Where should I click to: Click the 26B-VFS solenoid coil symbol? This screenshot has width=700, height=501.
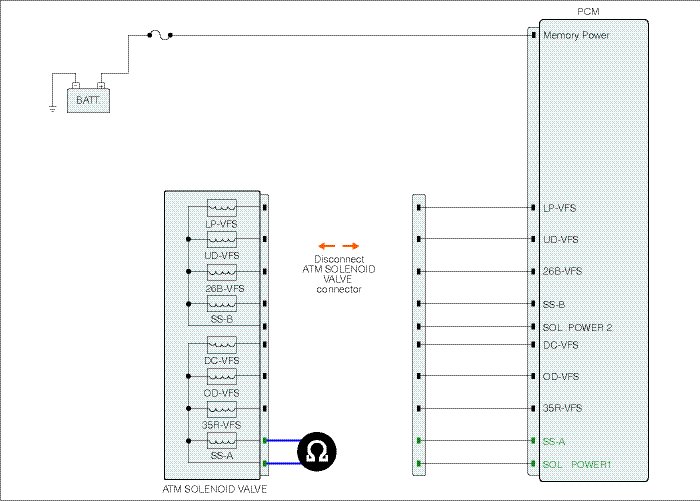pyautogui.click(x=222, y=272)
